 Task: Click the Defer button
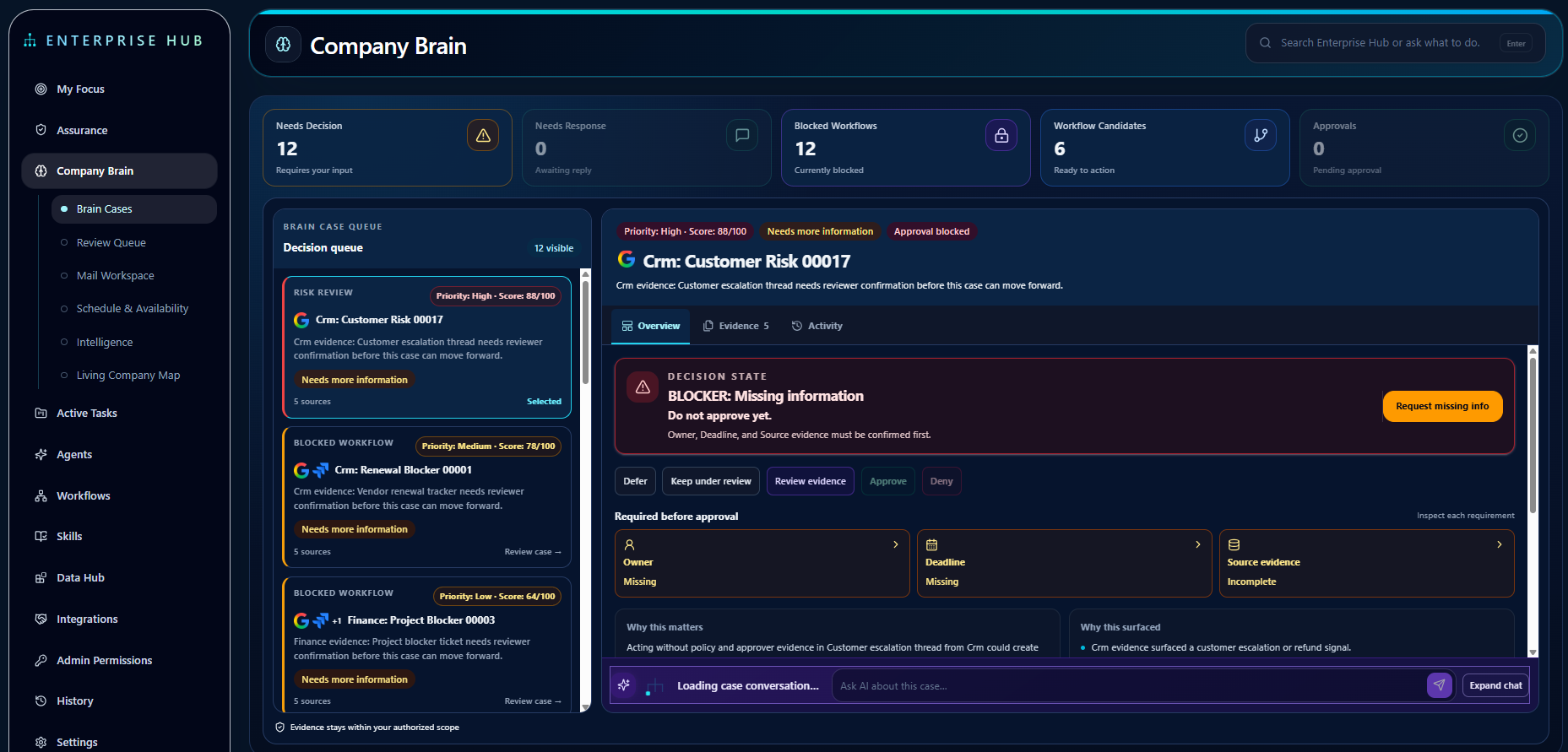[x=635, y=481]
